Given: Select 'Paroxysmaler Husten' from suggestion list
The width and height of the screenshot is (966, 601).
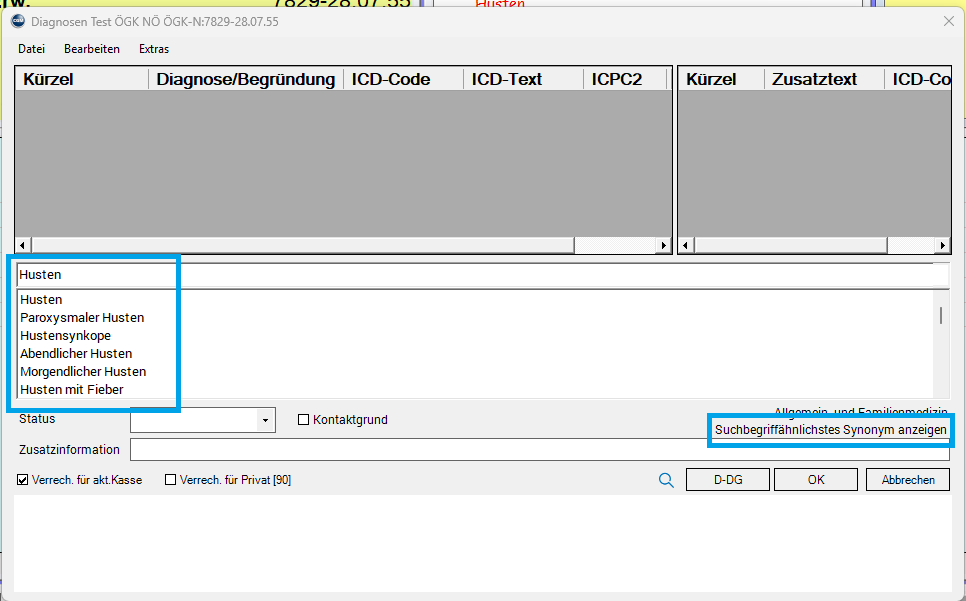Looking at the screenshot, I should [82, 318].
